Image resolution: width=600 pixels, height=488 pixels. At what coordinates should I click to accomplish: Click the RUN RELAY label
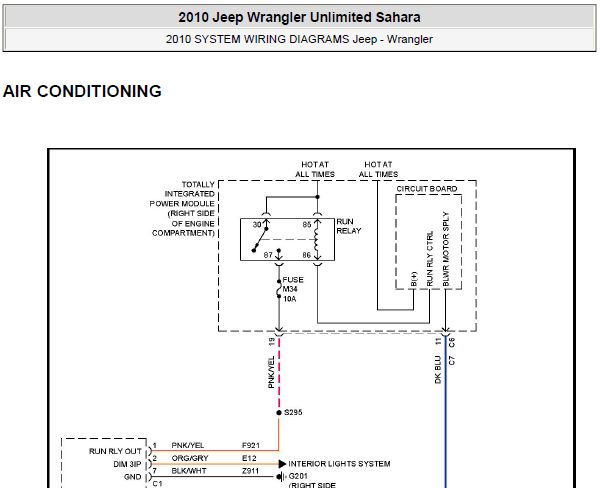pos(349,226)
